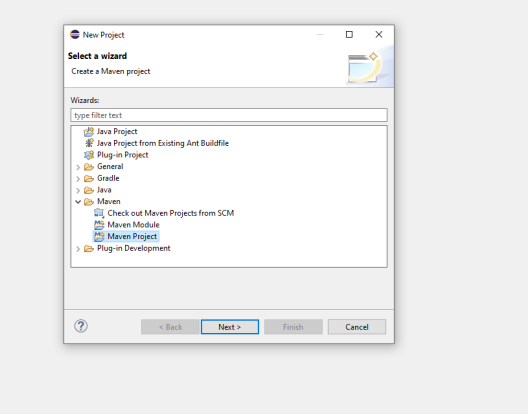This screenshot has height=415, width=529.
Task: Select 'Java Project from Existing Ant Buildfile'
Action: click(163, 143)
